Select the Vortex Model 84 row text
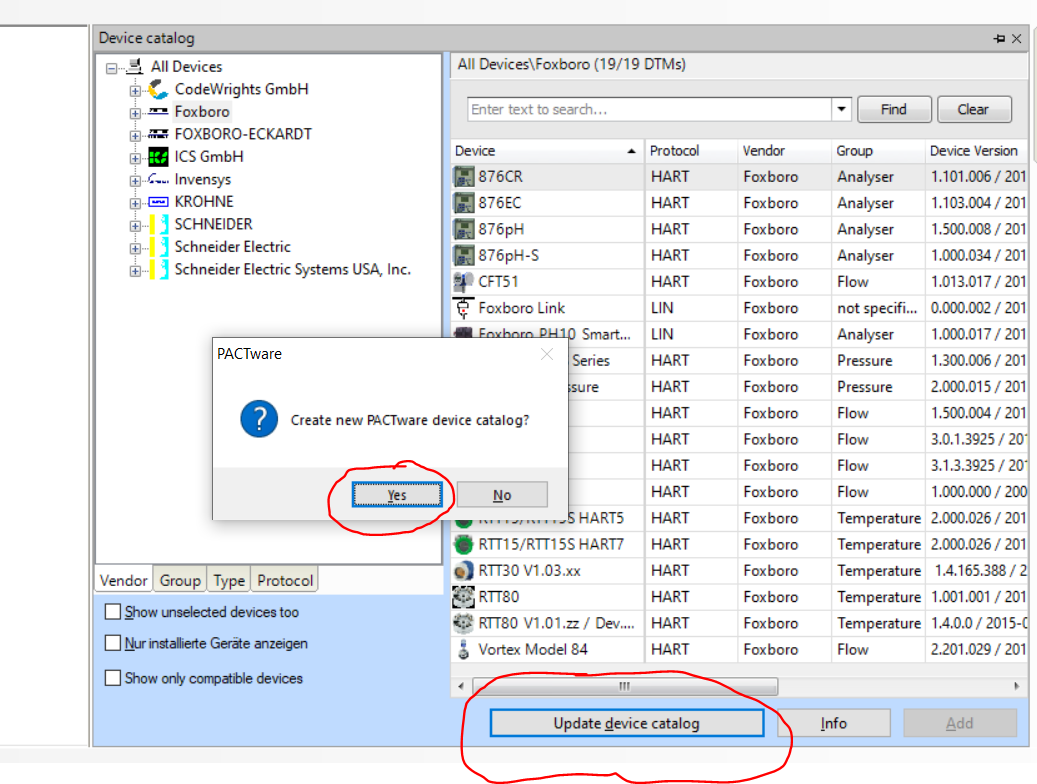1037x784 pixels. tap(533, 650)
